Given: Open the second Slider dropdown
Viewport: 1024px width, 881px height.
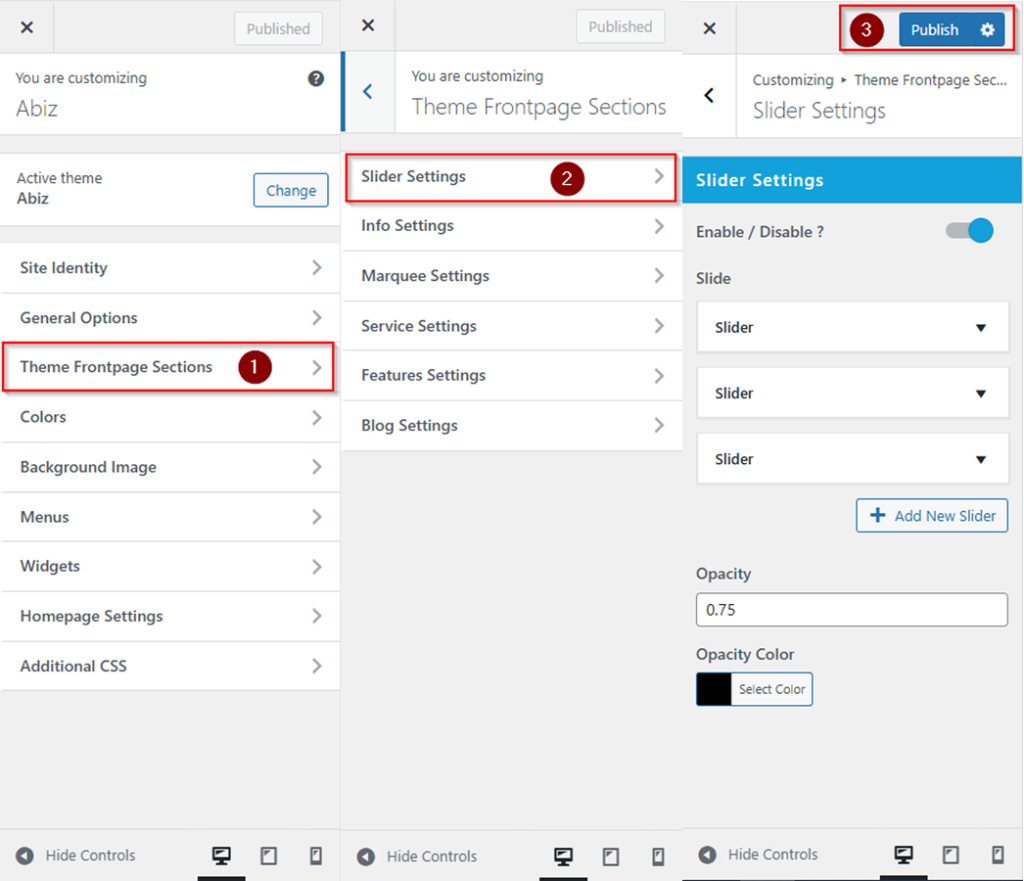Looking at the screenshot, I should 851,393.
